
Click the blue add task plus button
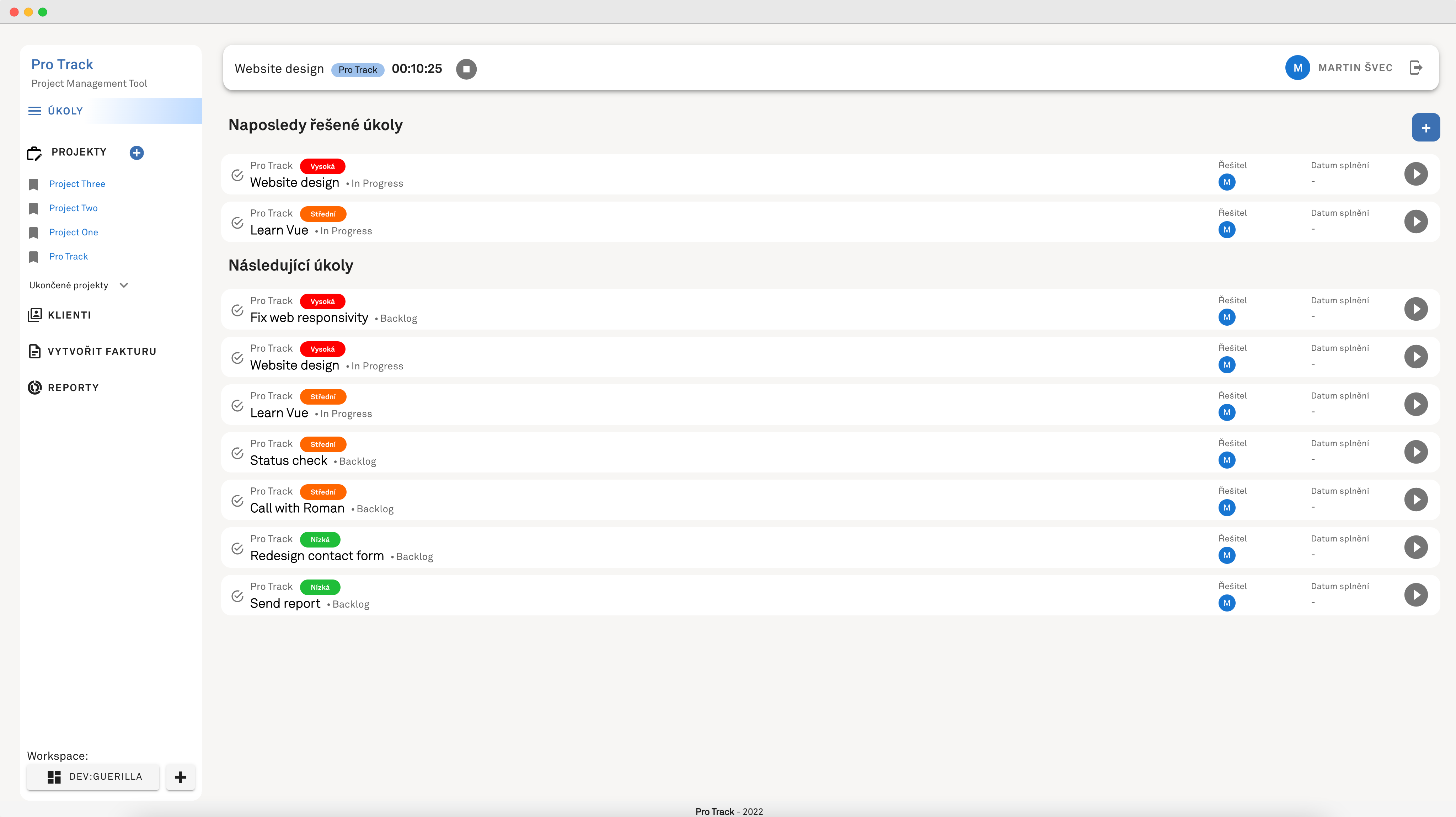[x=1425, y=128]
